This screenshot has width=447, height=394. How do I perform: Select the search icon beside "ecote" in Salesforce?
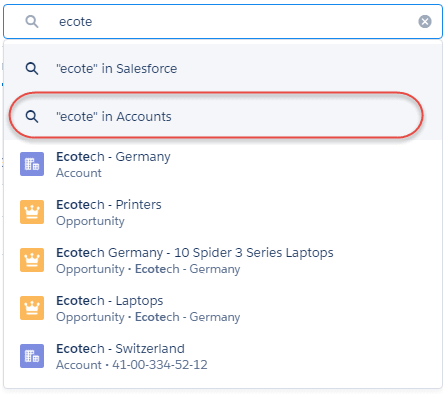pos(32,69)
